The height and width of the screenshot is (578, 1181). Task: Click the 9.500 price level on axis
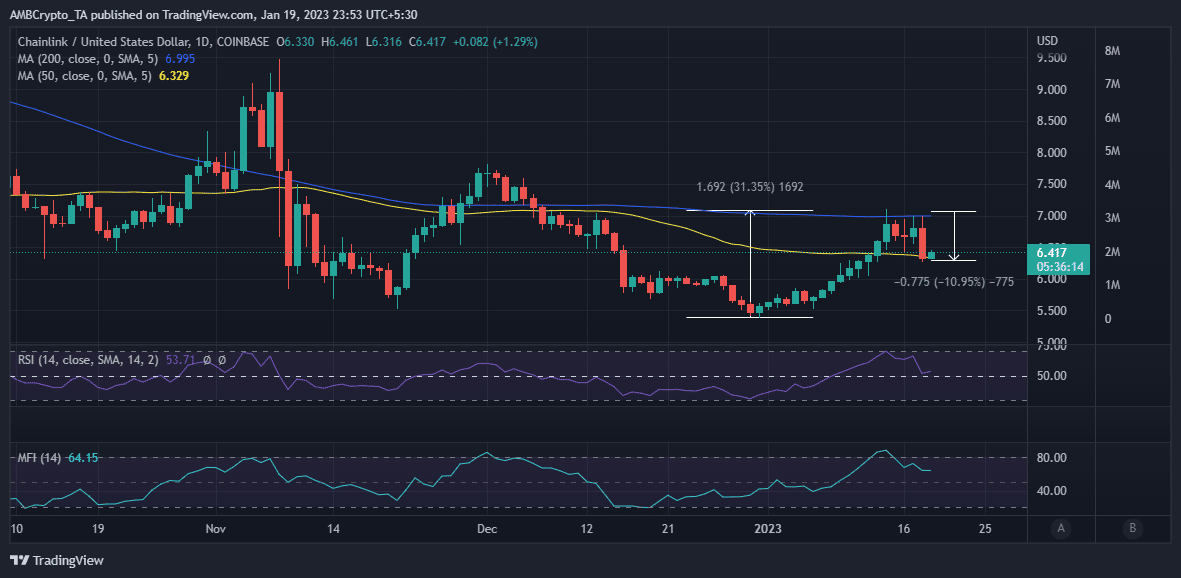click(1051, 58)
